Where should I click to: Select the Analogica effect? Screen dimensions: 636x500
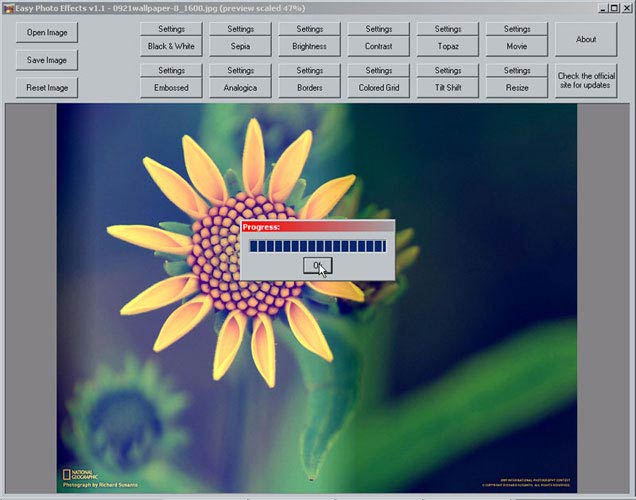(x=240, y=88)
